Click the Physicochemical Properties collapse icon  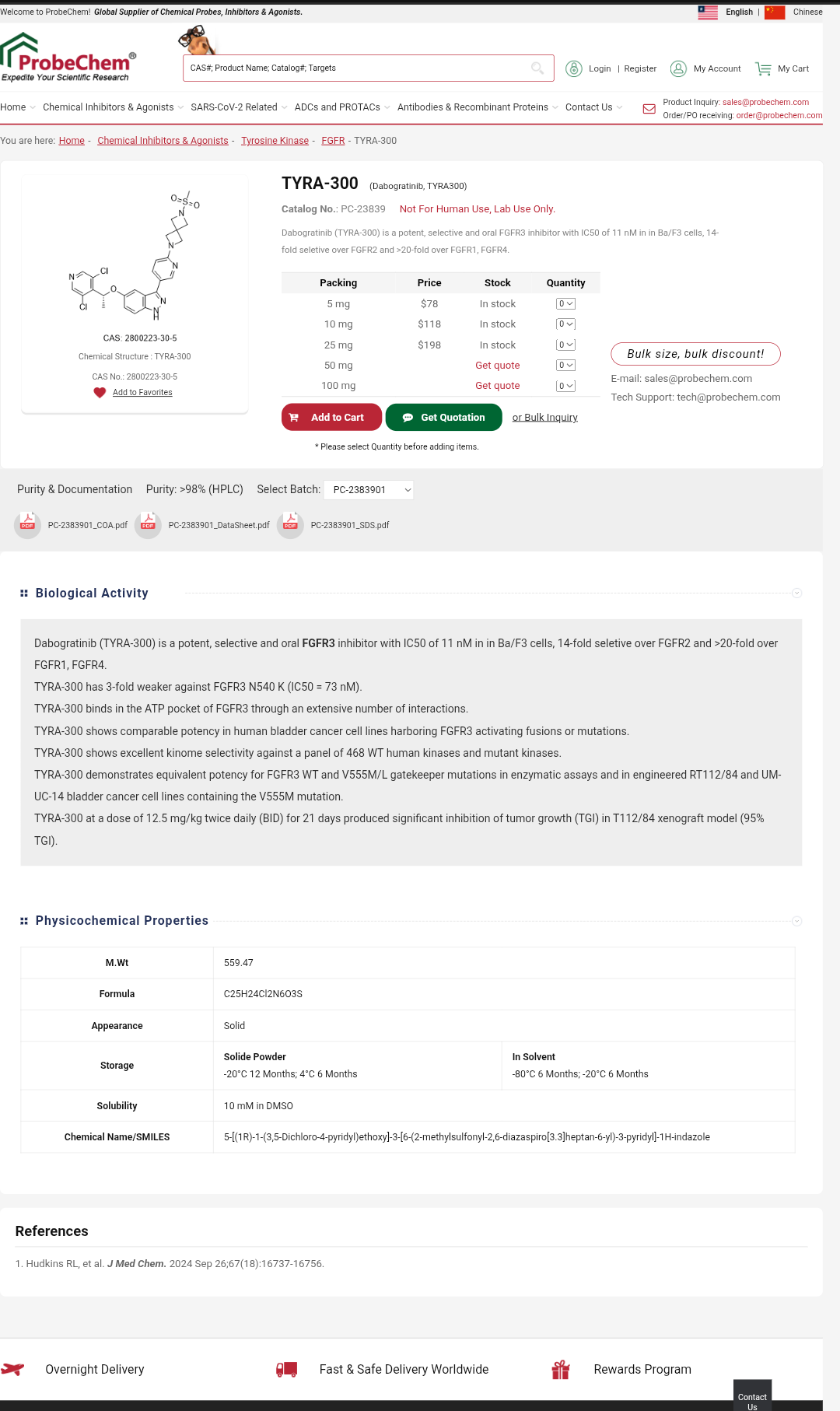click(x=796, y=921)
